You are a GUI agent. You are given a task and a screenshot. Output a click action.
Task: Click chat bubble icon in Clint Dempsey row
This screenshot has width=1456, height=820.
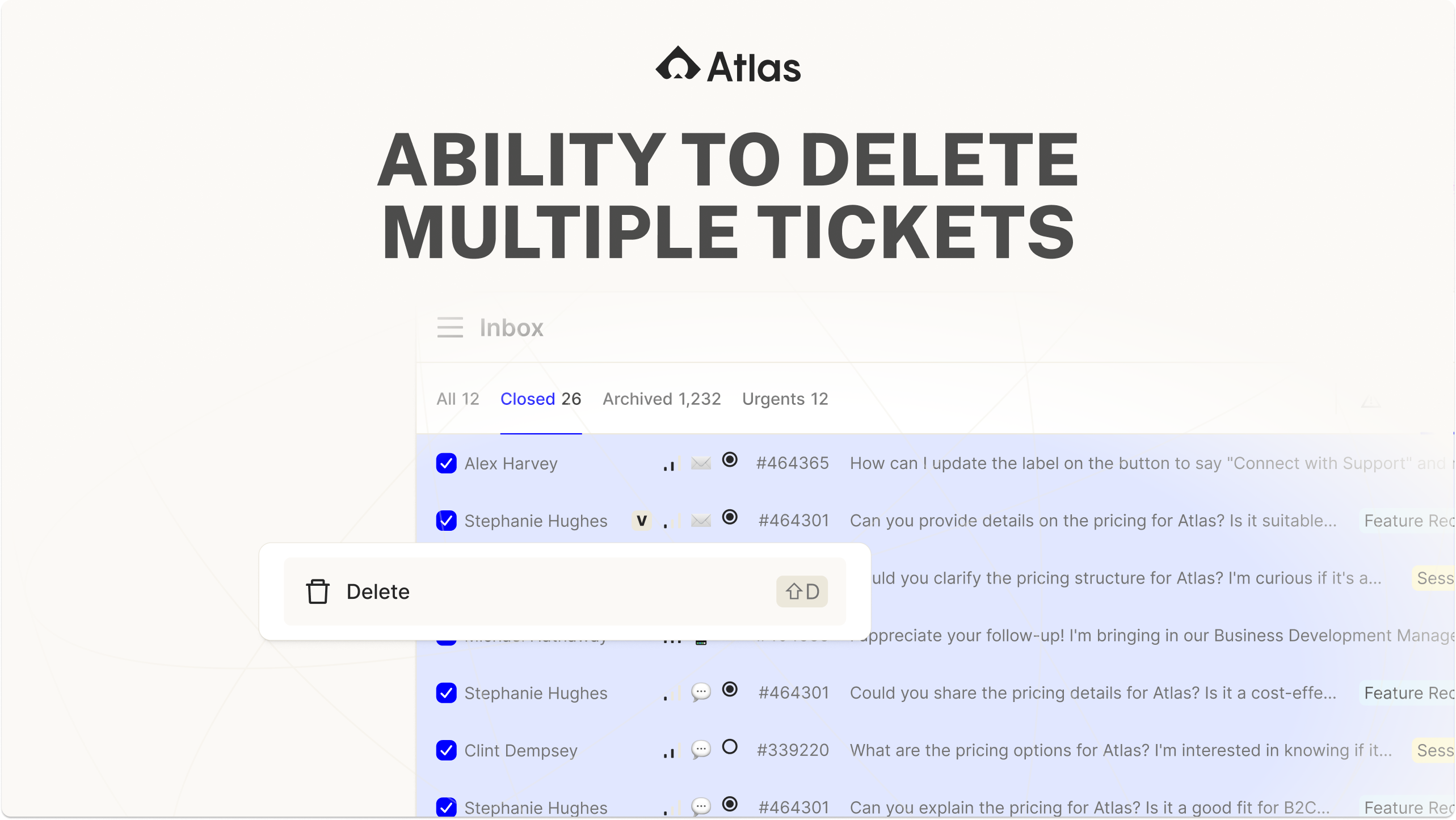coord(701,750)
